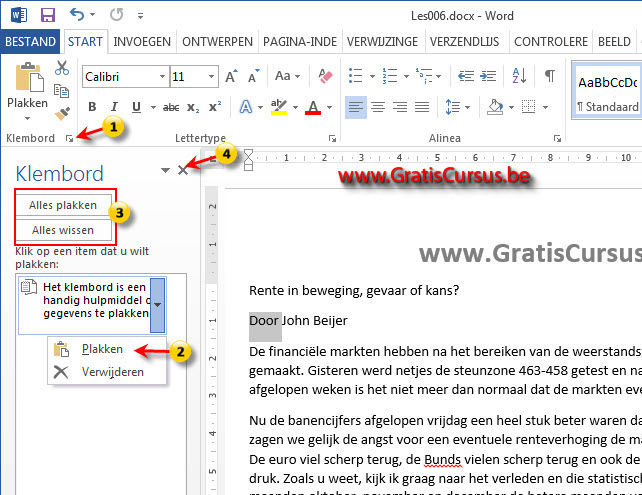Screen dimensions: 642x495
Task: Toggle italic formatting
Action: tap(114, 107)
